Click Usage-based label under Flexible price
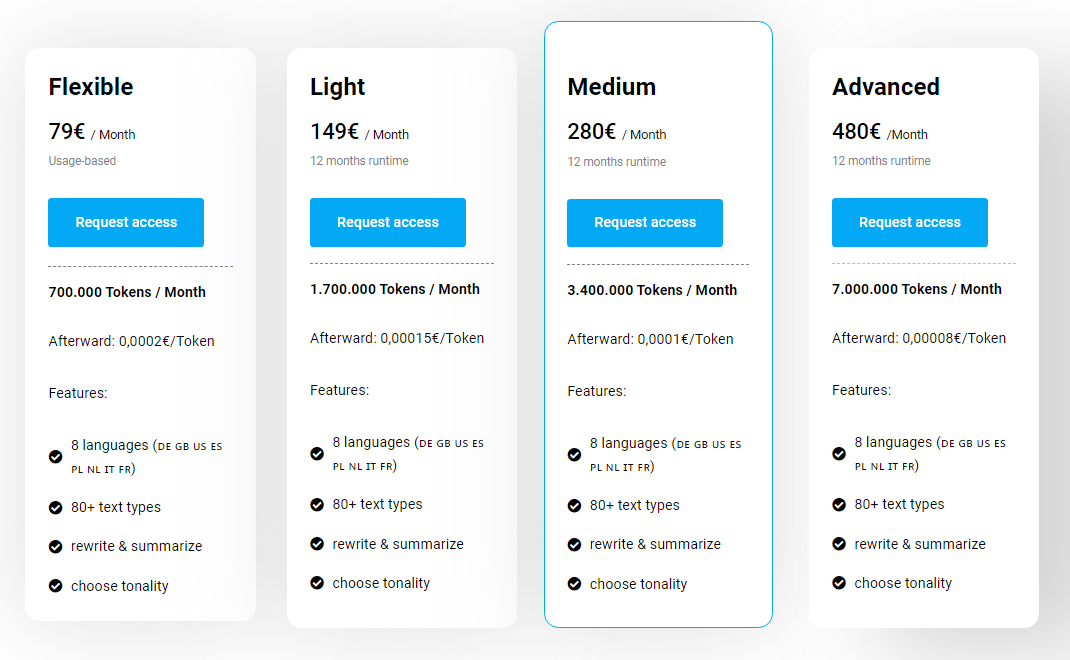This screenshot has height=660, width=1070. (82, 161)
